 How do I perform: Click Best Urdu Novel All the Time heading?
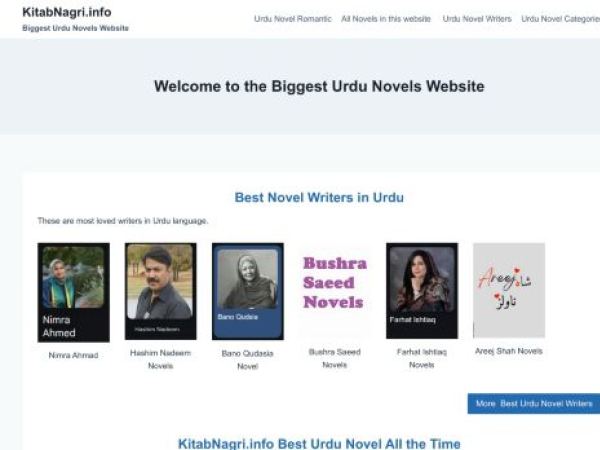tap(319, 444)
